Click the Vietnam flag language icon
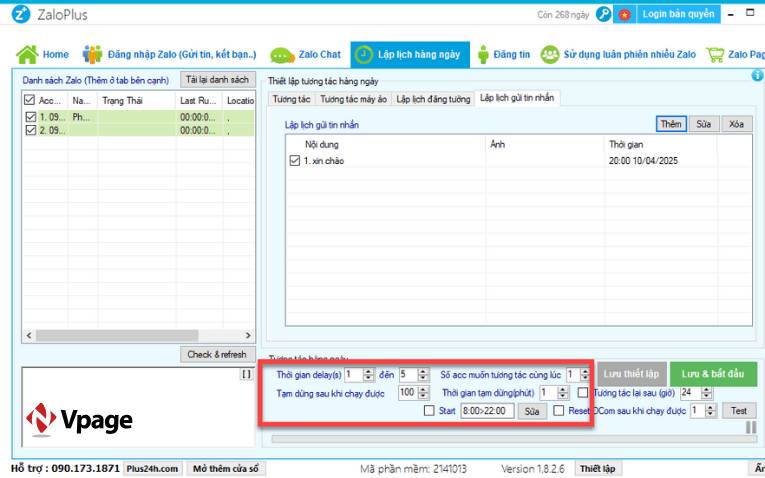The height and width of the screenshot is (478, 765). 624,15
